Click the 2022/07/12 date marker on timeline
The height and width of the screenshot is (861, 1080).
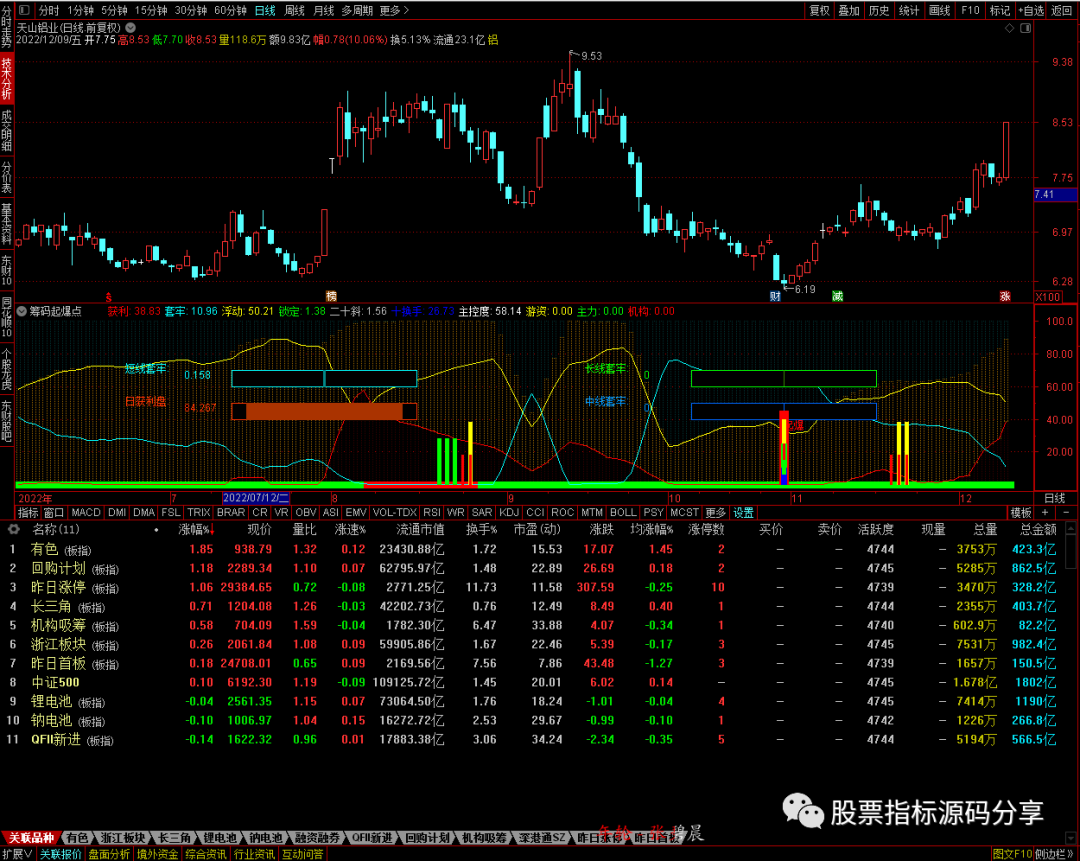point(256,498)
